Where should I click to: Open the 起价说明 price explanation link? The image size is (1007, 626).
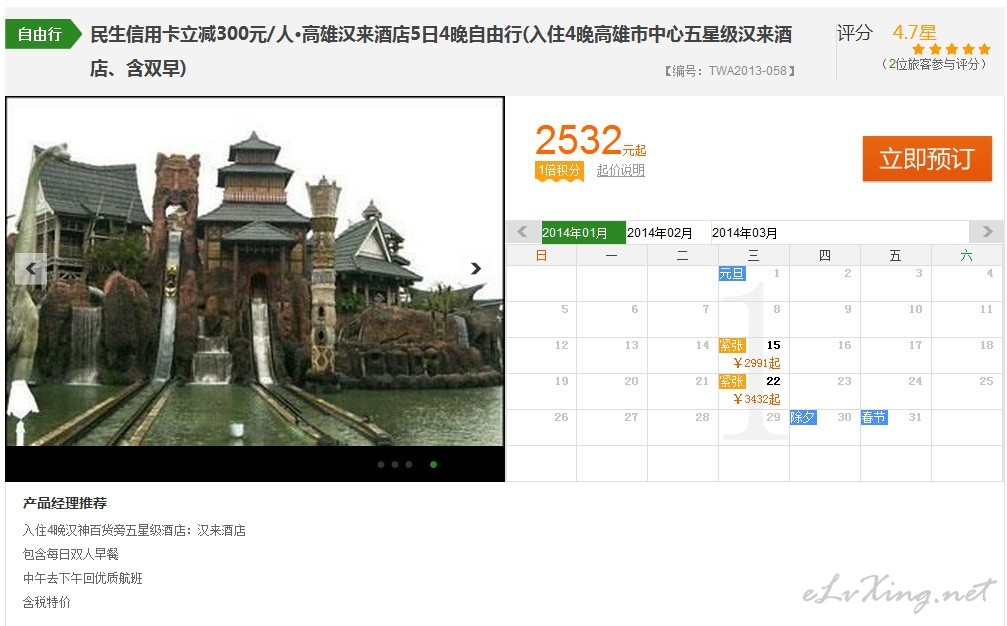coord(620,170)
